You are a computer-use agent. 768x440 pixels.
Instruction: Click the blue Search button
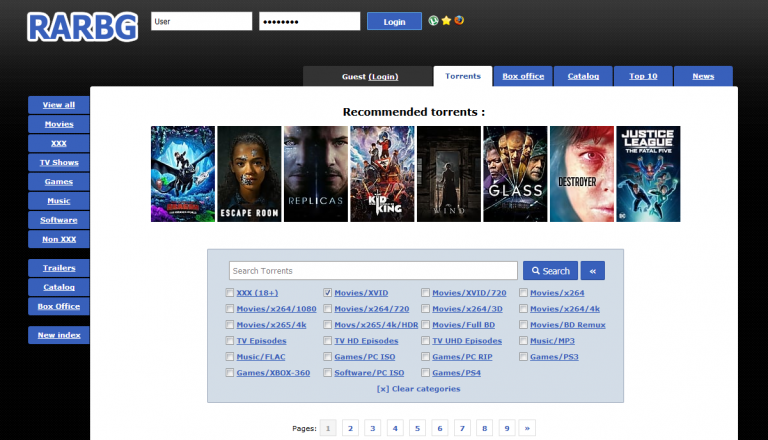coord(550,270)
